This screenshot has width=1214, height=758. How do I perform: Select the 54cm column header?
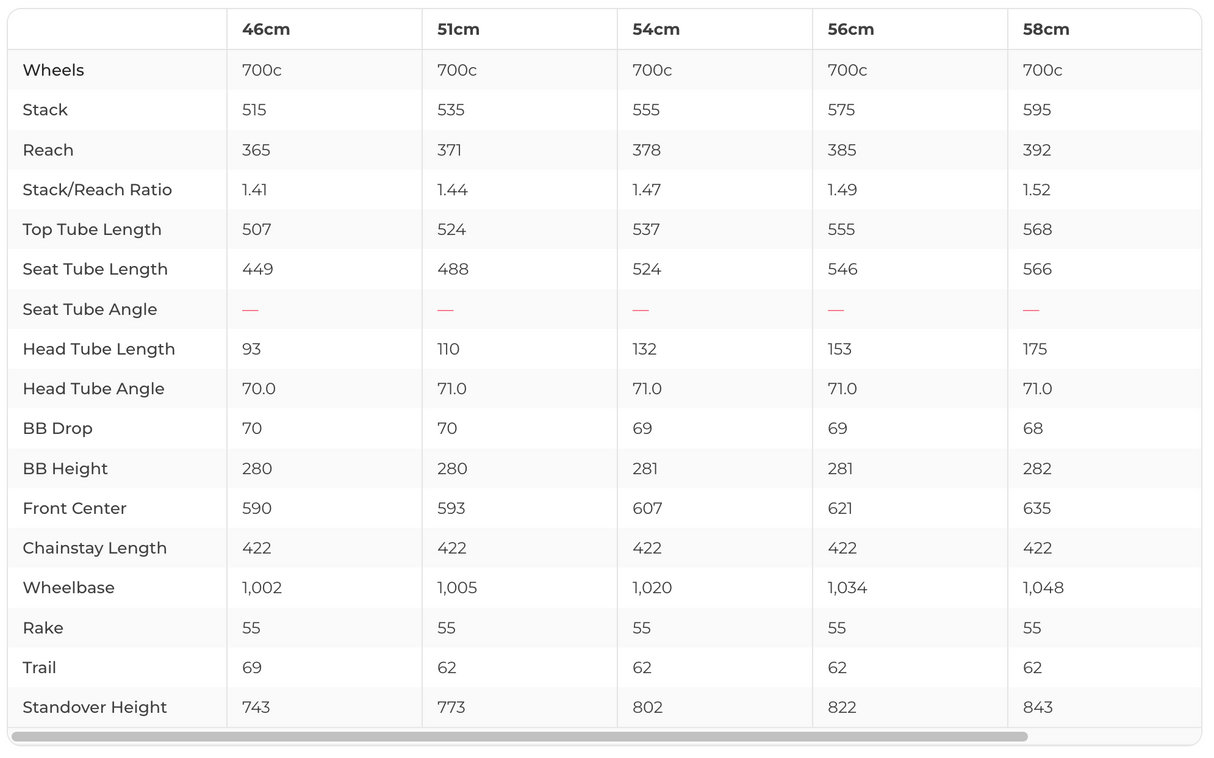pyautogui.click(x=656, y=30)
